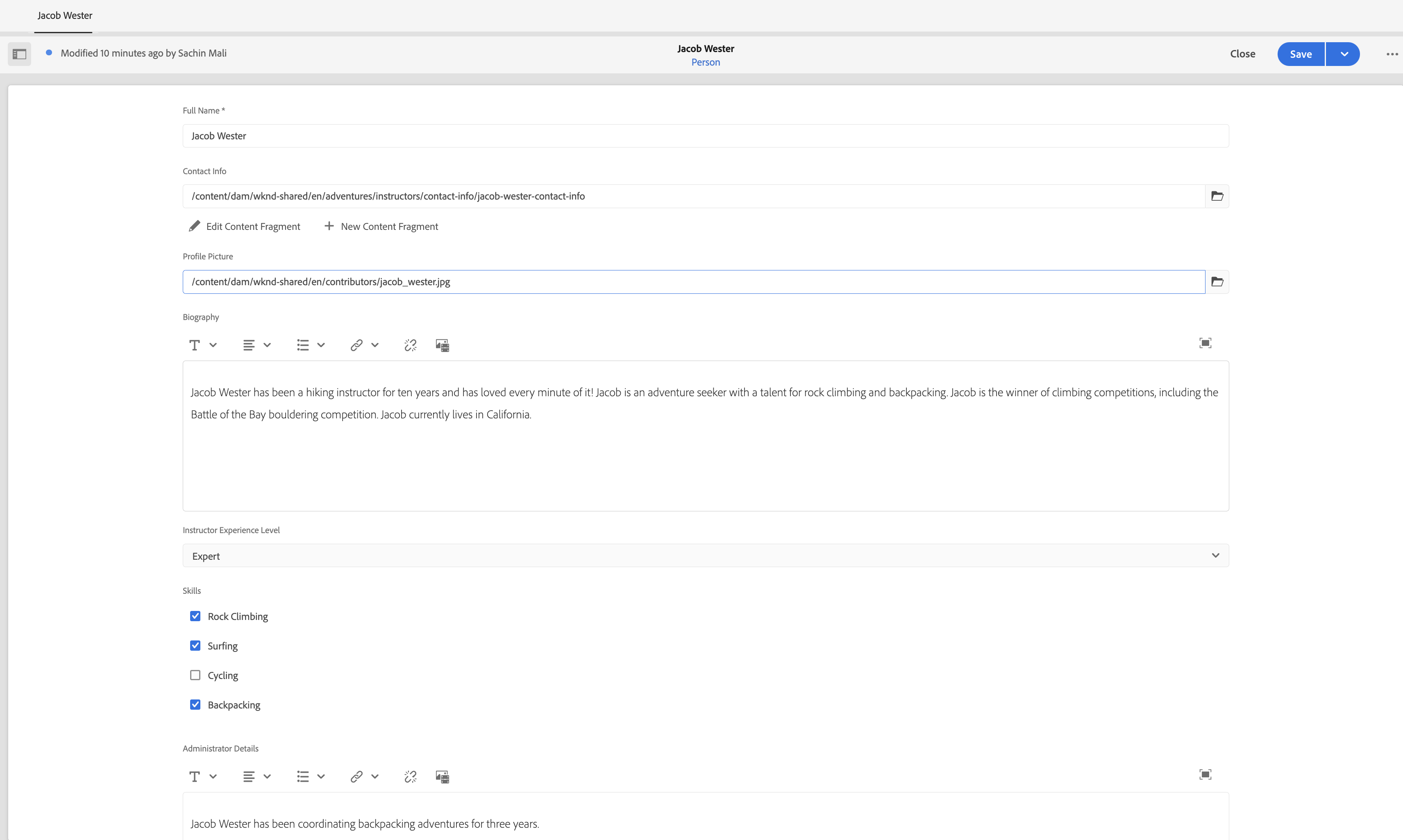Enable the Cycling skill checkbox

[x=195, y=675]
